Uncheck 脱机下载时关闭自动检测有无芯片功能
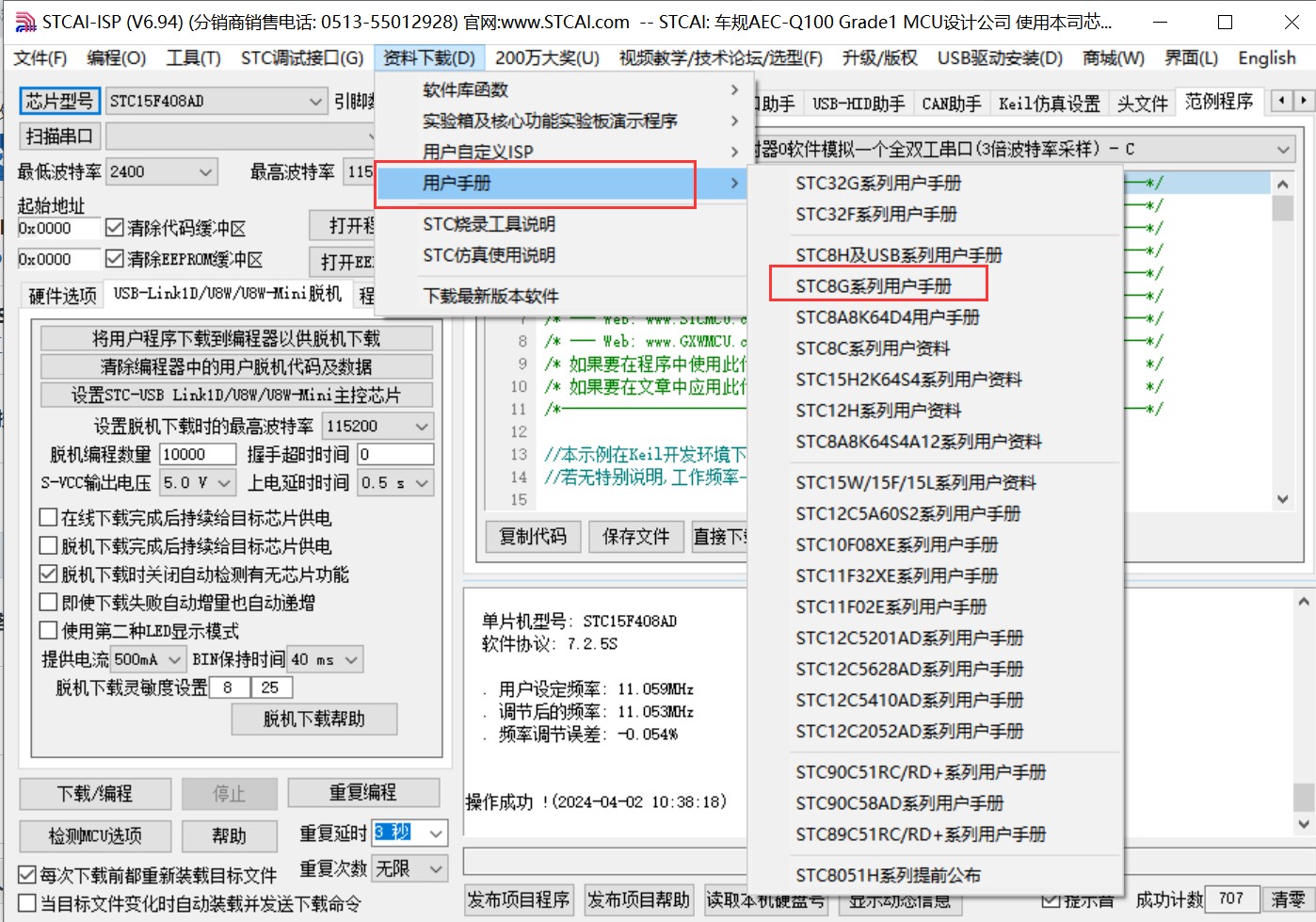Image resolution: width=1316 pixels, height=922 pixels. click(48, 574)
